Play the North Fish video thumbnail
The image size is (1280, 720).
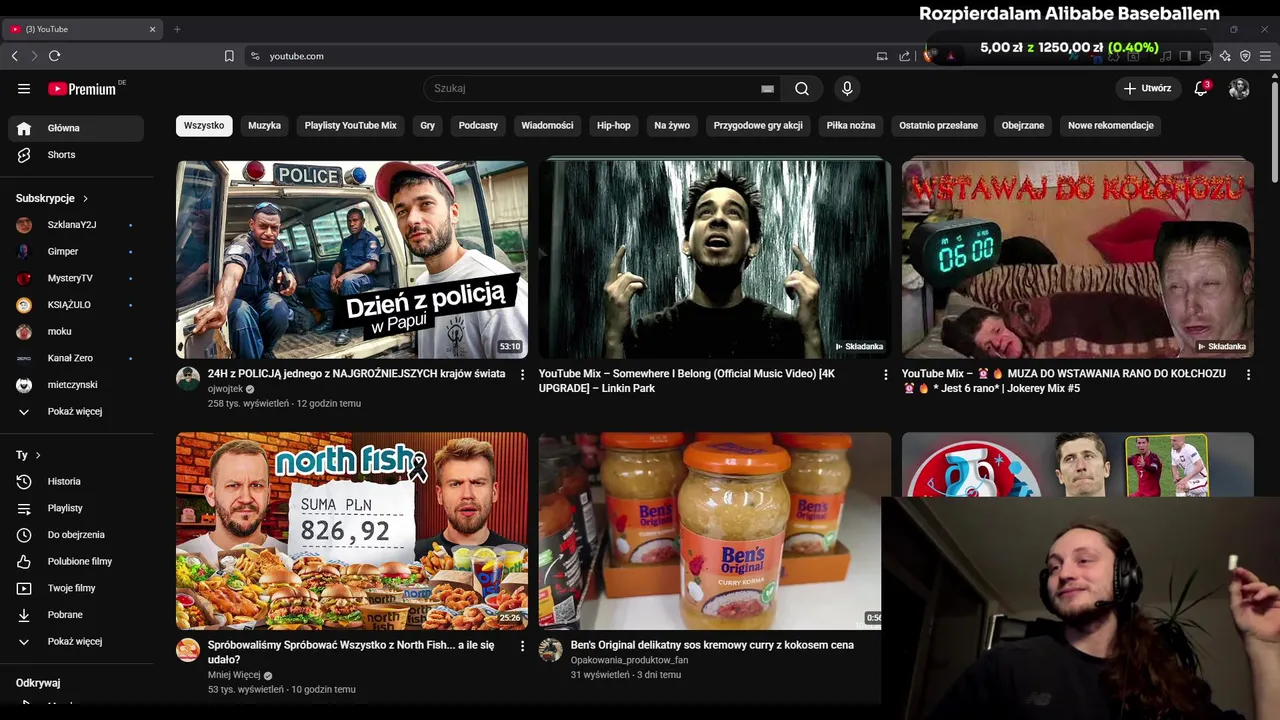tap(352, 531)
